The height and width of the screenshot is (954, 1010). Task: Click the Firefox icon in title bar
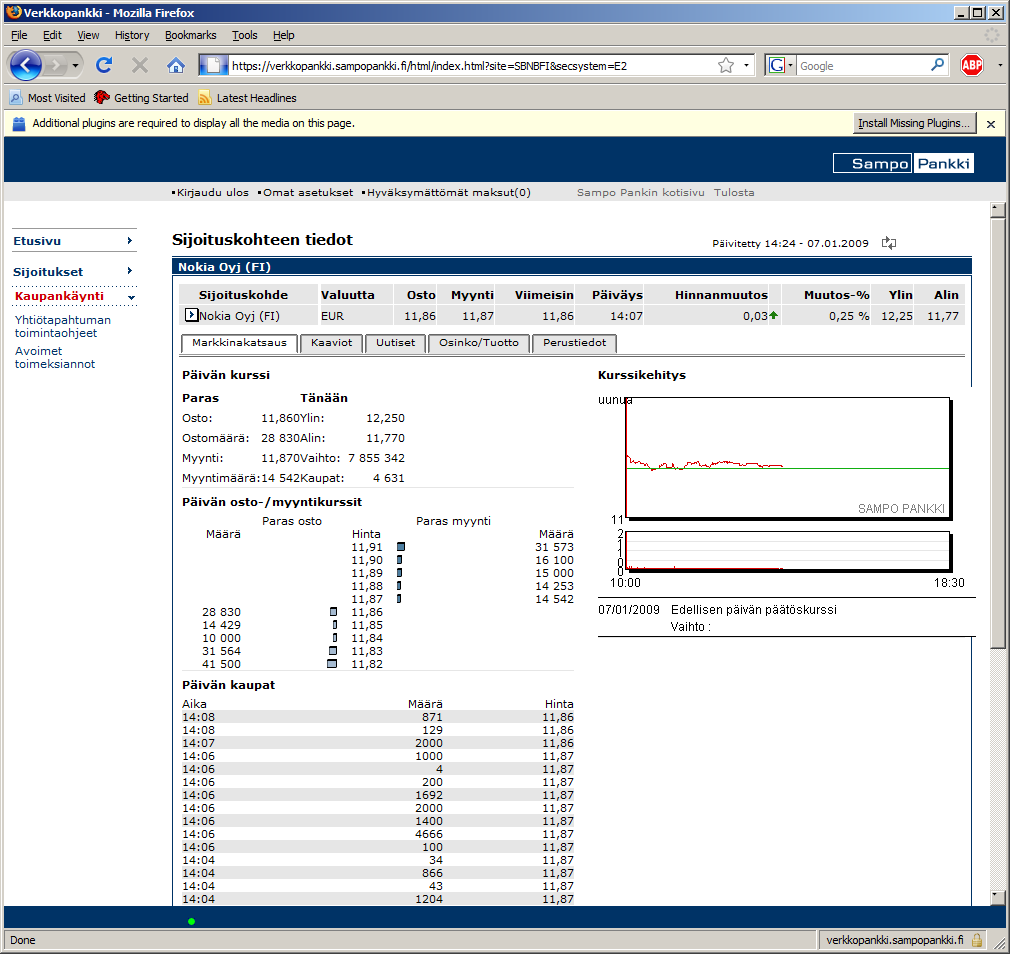13,12
